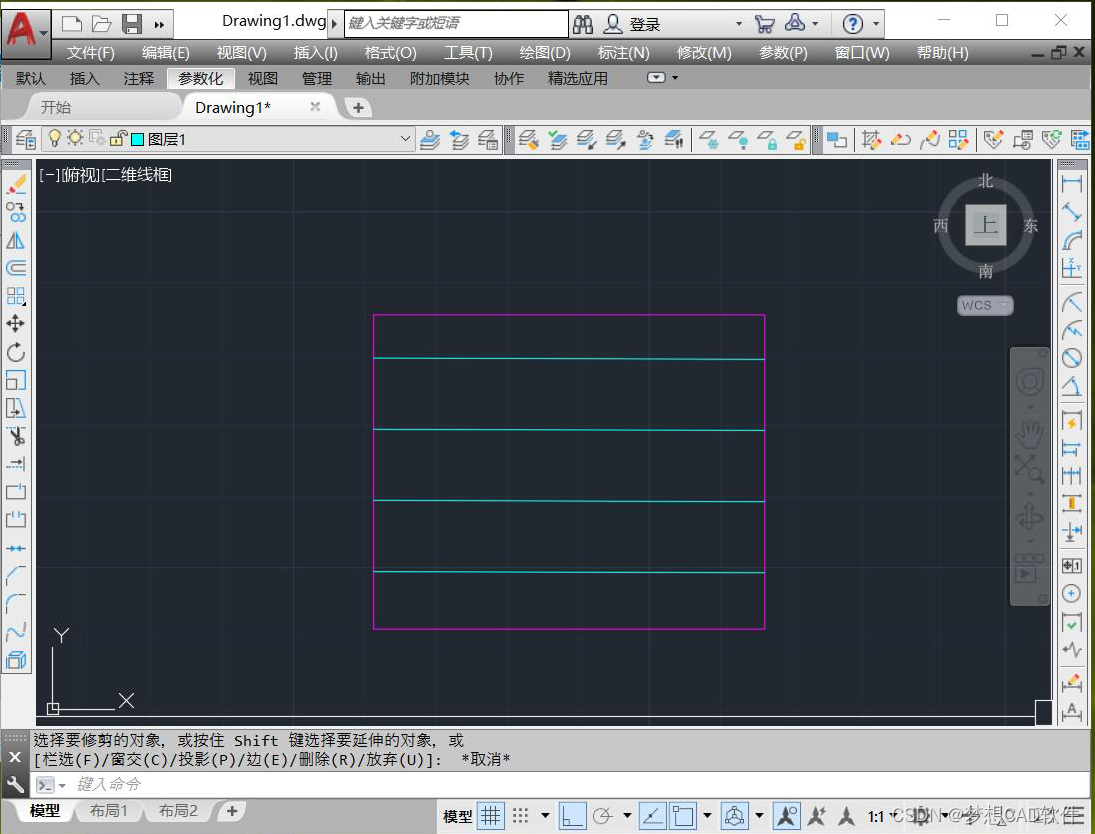The height and width of the screenshot is (834, 1095).
Task: Select the Join tool
Action: 16,548
